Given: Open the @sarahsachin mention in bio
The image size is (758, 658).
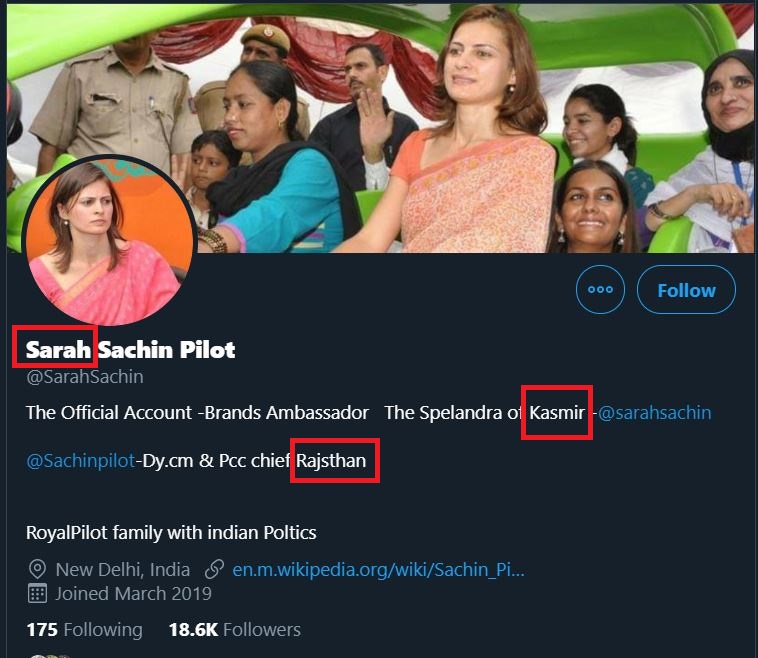Looking at the screenshot, I should click(654, 412).
